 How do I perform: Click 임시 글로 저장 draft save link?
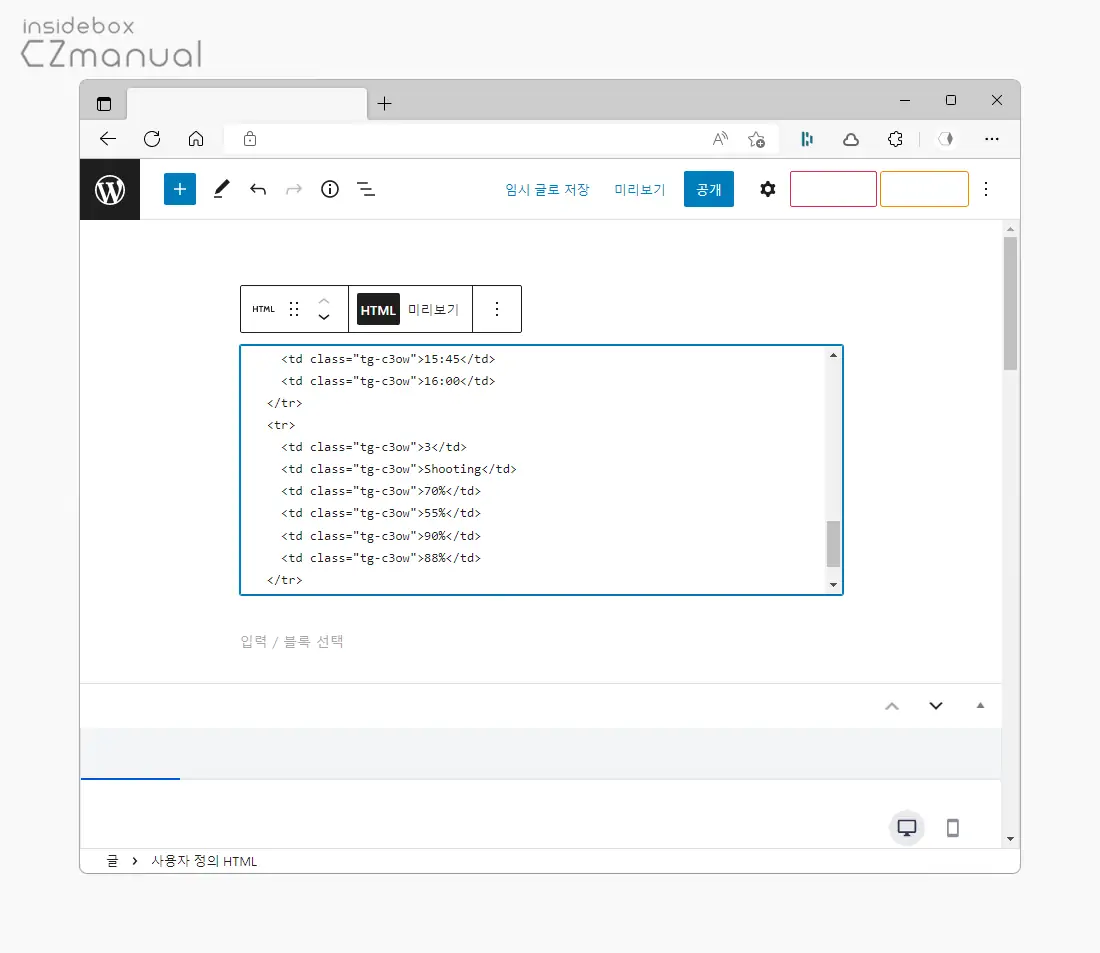(547, 189)
